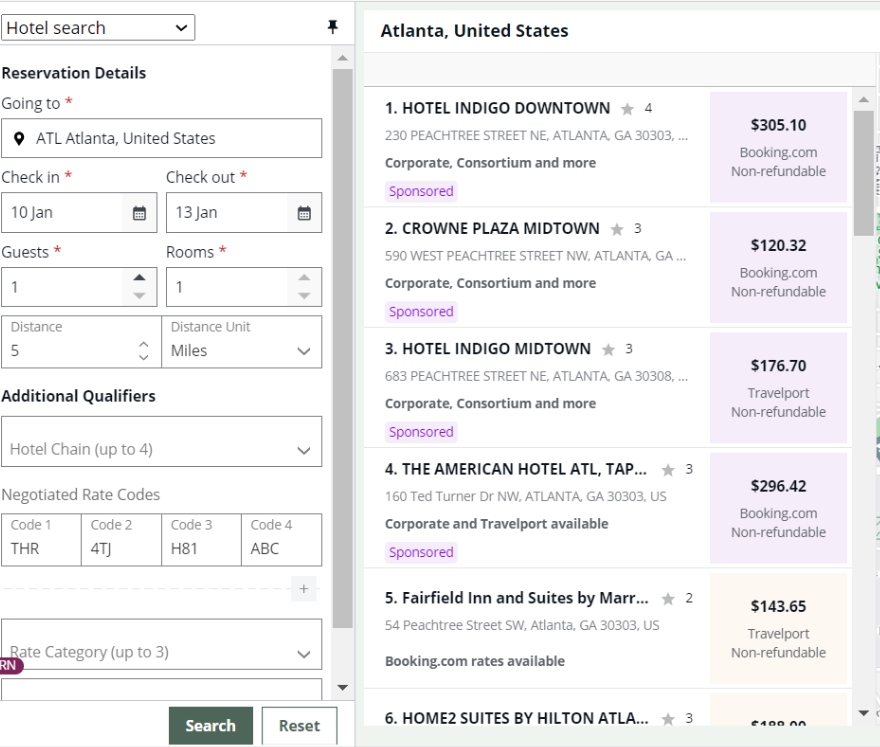880x747 pixels.
Task: Click the Reset button
Action: click(299, 725)
